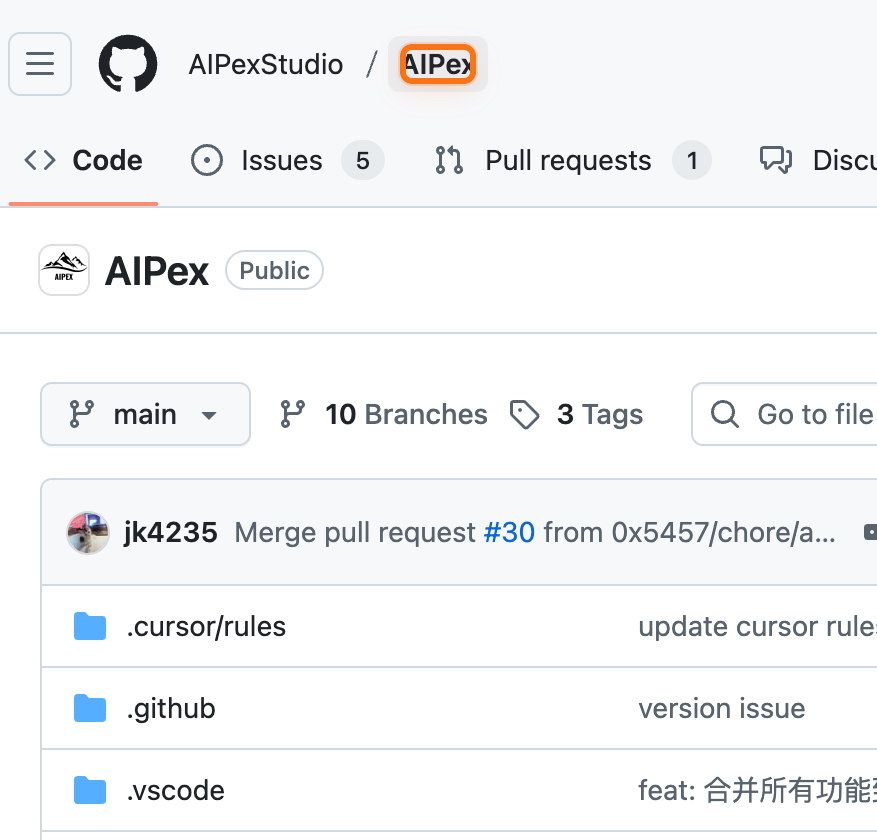Click the search magnifier in Go to file
The width and height of the screenshot is (877, 840).
point(724,414)
